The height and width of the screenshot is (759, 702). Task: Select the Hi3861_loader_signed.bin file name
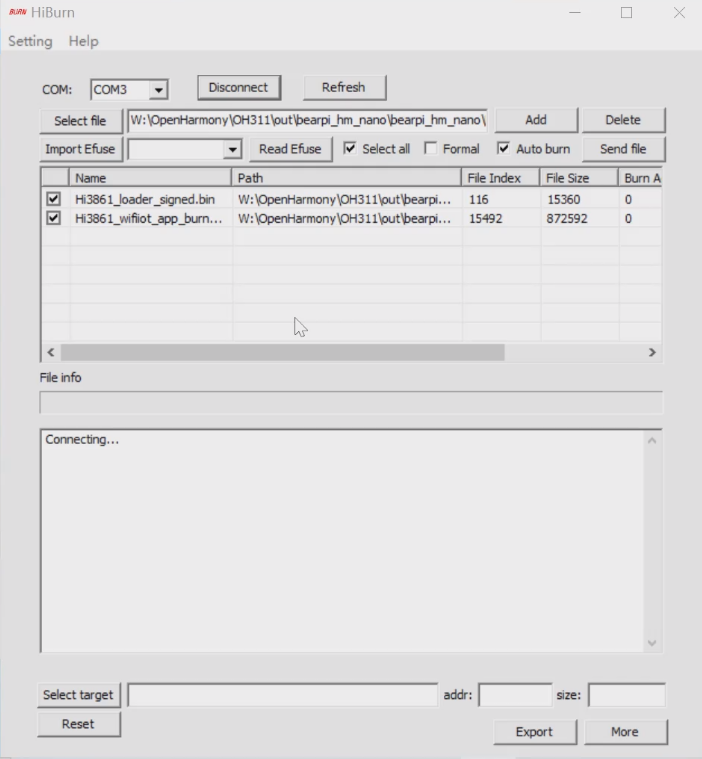pyautogui.click(x=145, y=199)
